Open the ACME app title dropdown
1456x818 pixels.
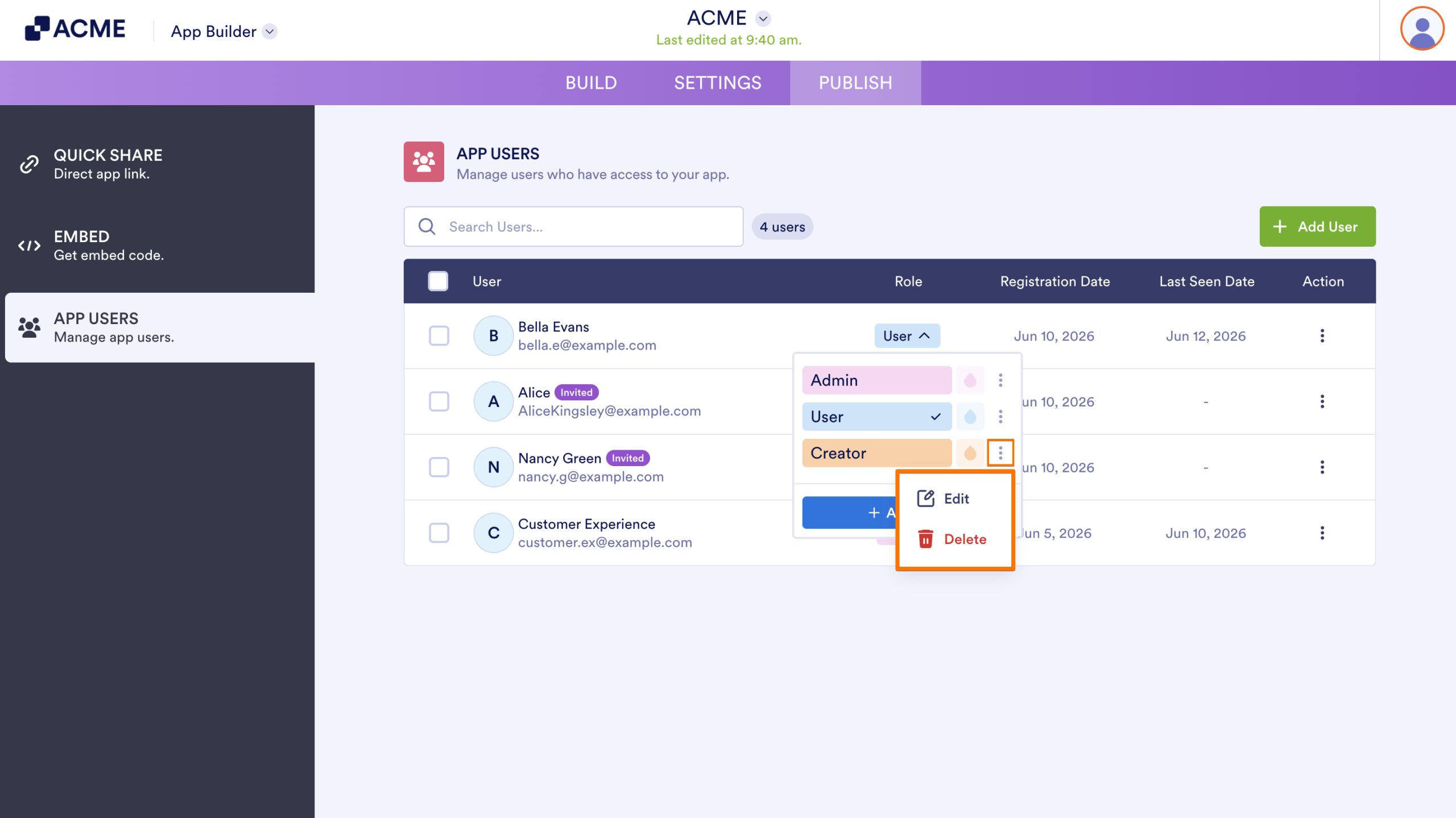pos(763,18)
